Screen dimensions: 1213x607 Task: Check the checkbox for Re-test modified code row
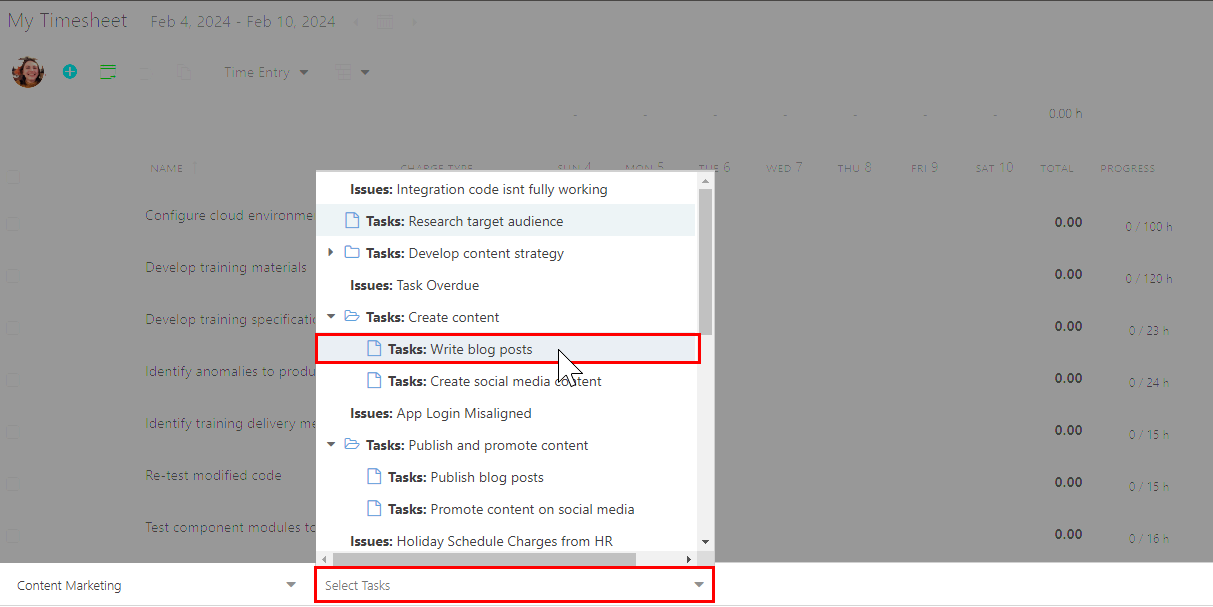(x=13, y=483)
